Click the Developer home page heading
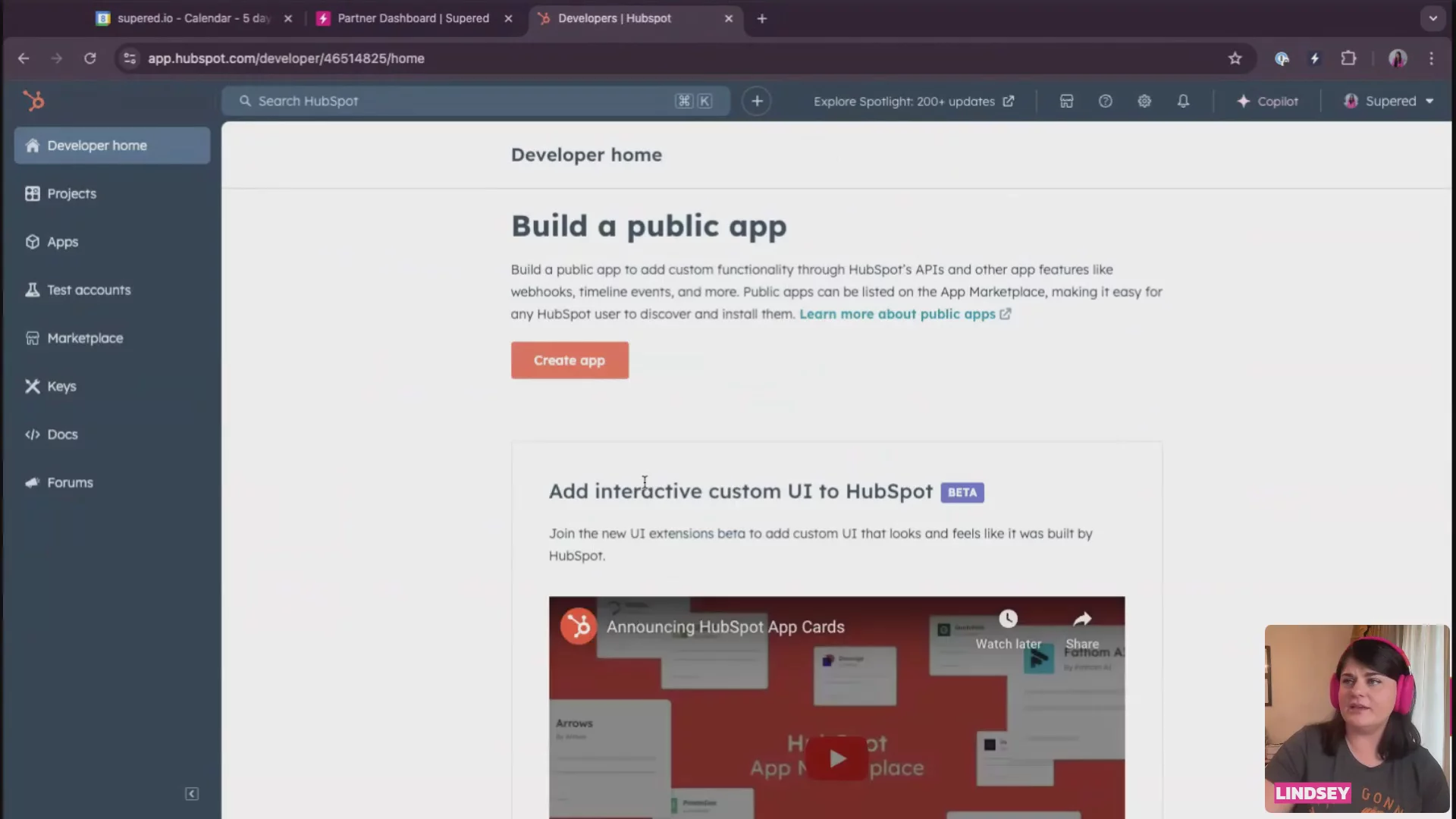Image resolution: width=1456 pixels, height=819 pixels. (586, 155)
